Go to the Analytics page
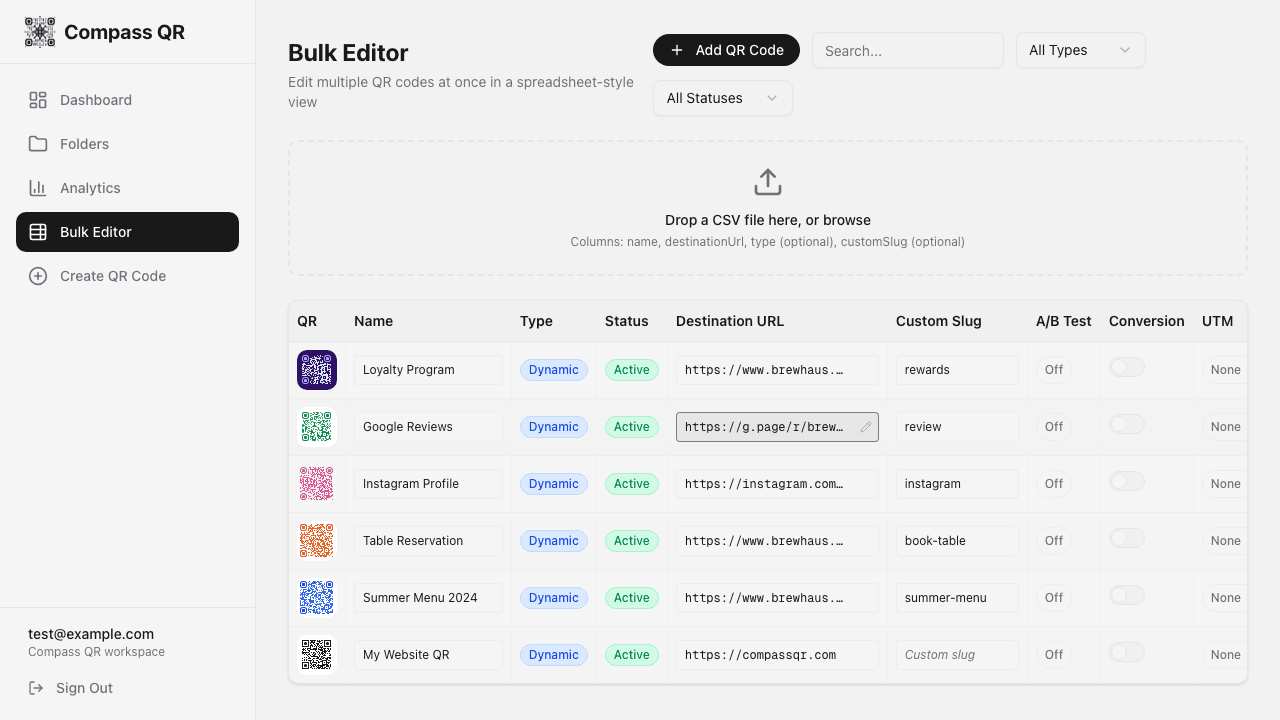Image resolution: width=1280 pixels, height=720 pixels. 127,188
